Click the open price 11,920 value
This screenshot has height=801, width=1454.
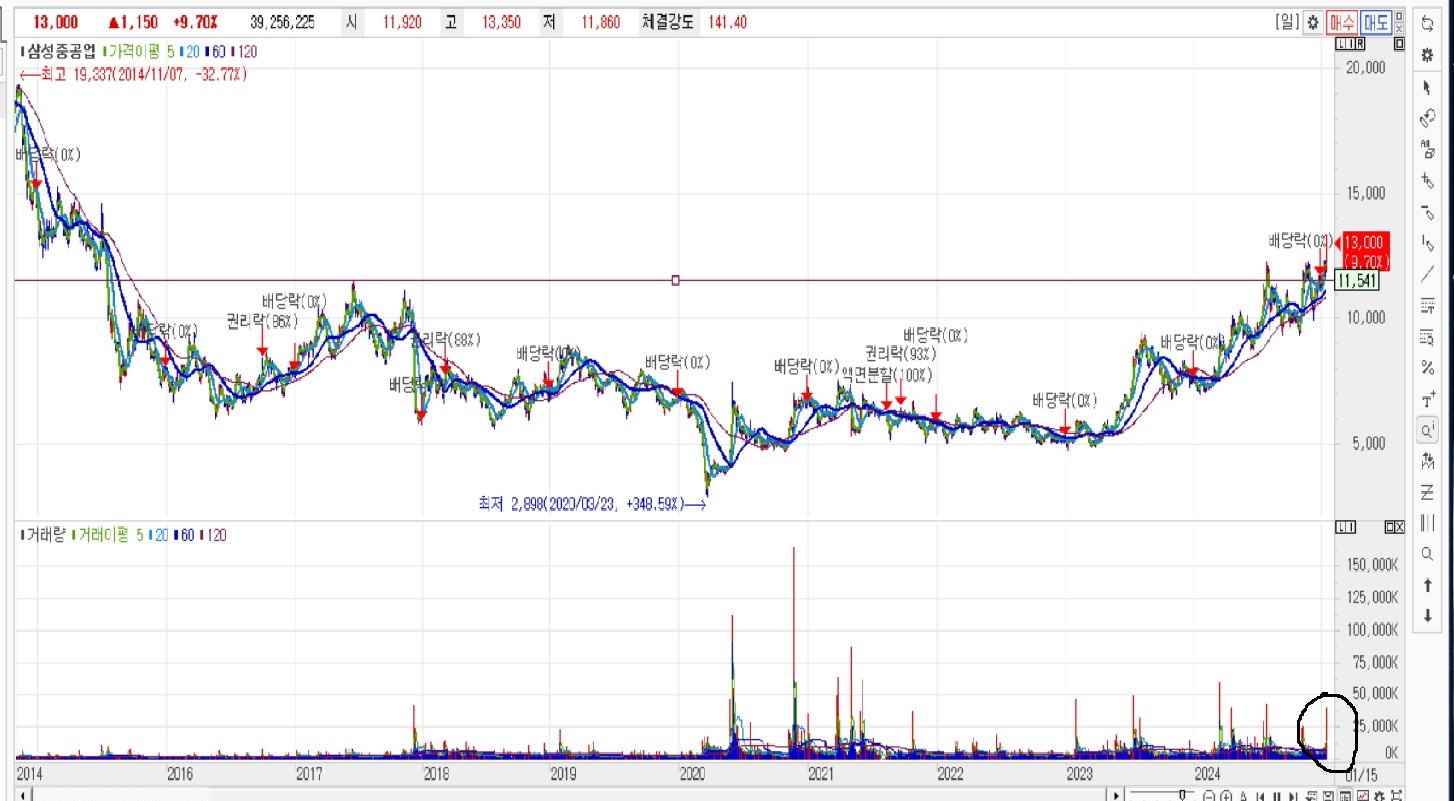[x=404, y=22]
